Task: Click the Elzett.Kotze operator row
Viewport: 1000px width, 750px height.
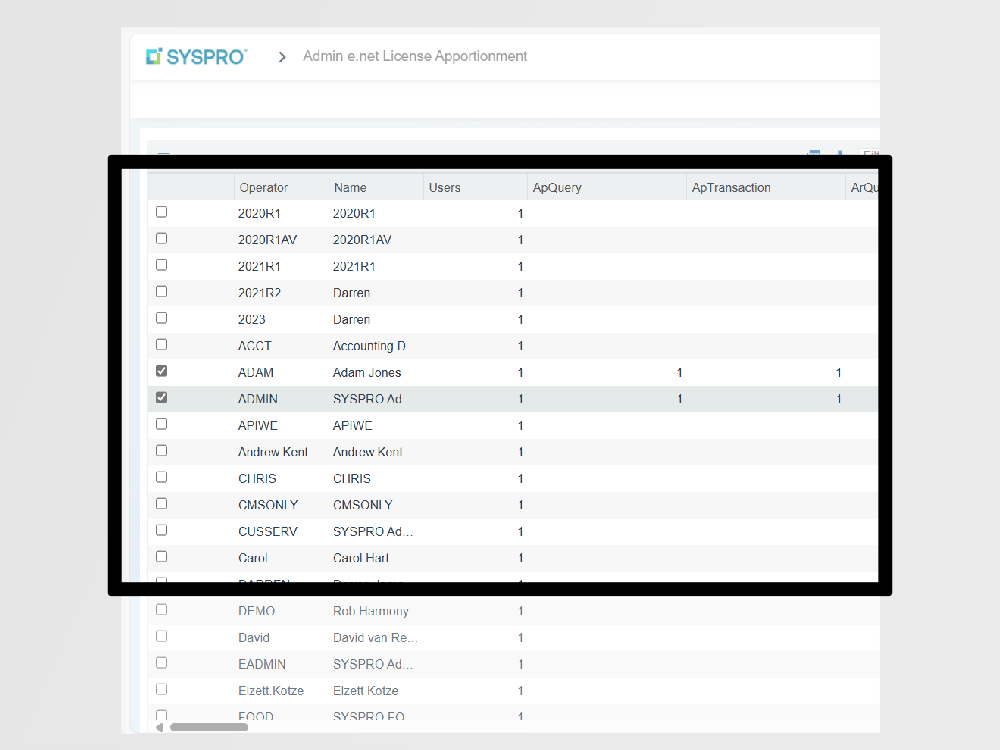Action: [271, 690]
